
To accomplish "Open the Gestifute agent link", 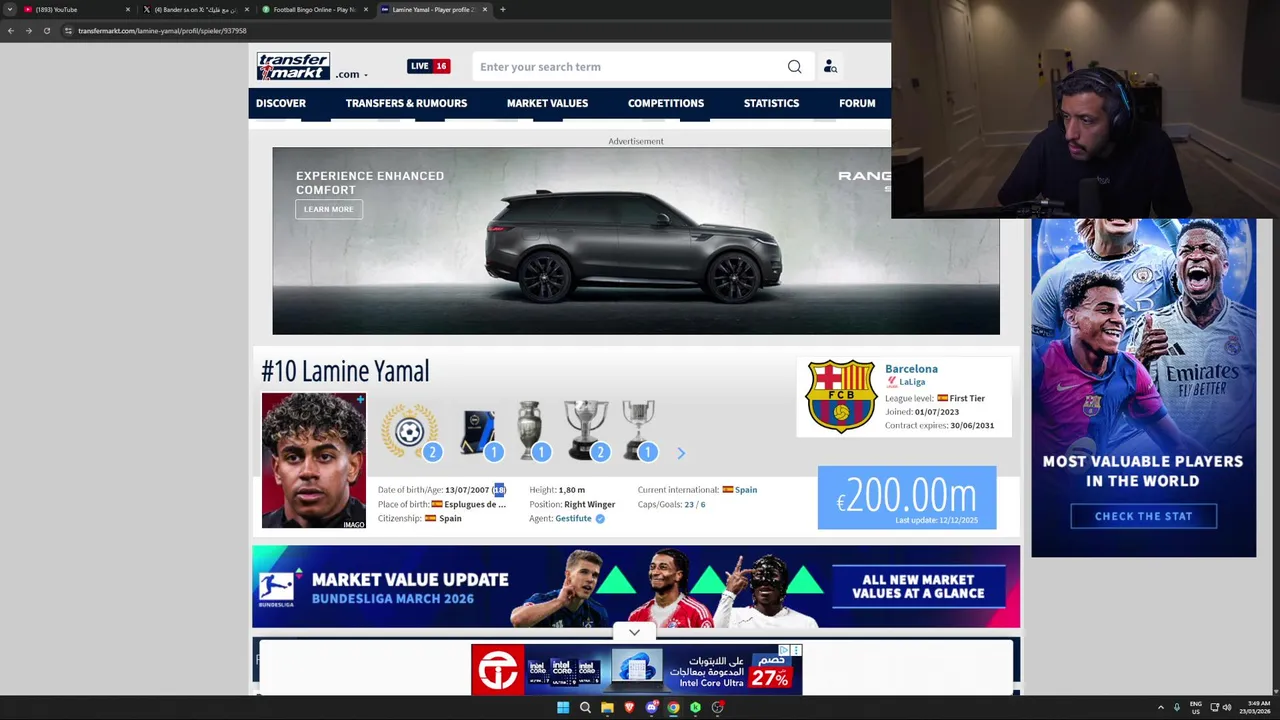I will [573, 518].
